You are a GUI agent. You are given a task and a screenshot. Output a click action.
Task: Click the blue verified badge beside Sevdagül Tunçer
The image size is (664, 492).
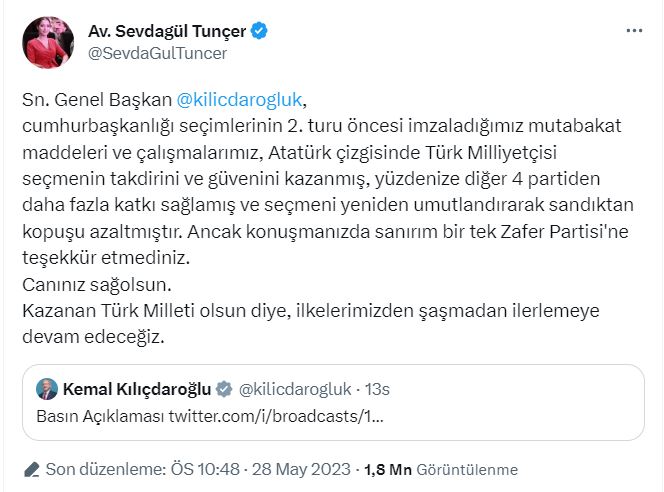tap(259, 31)
